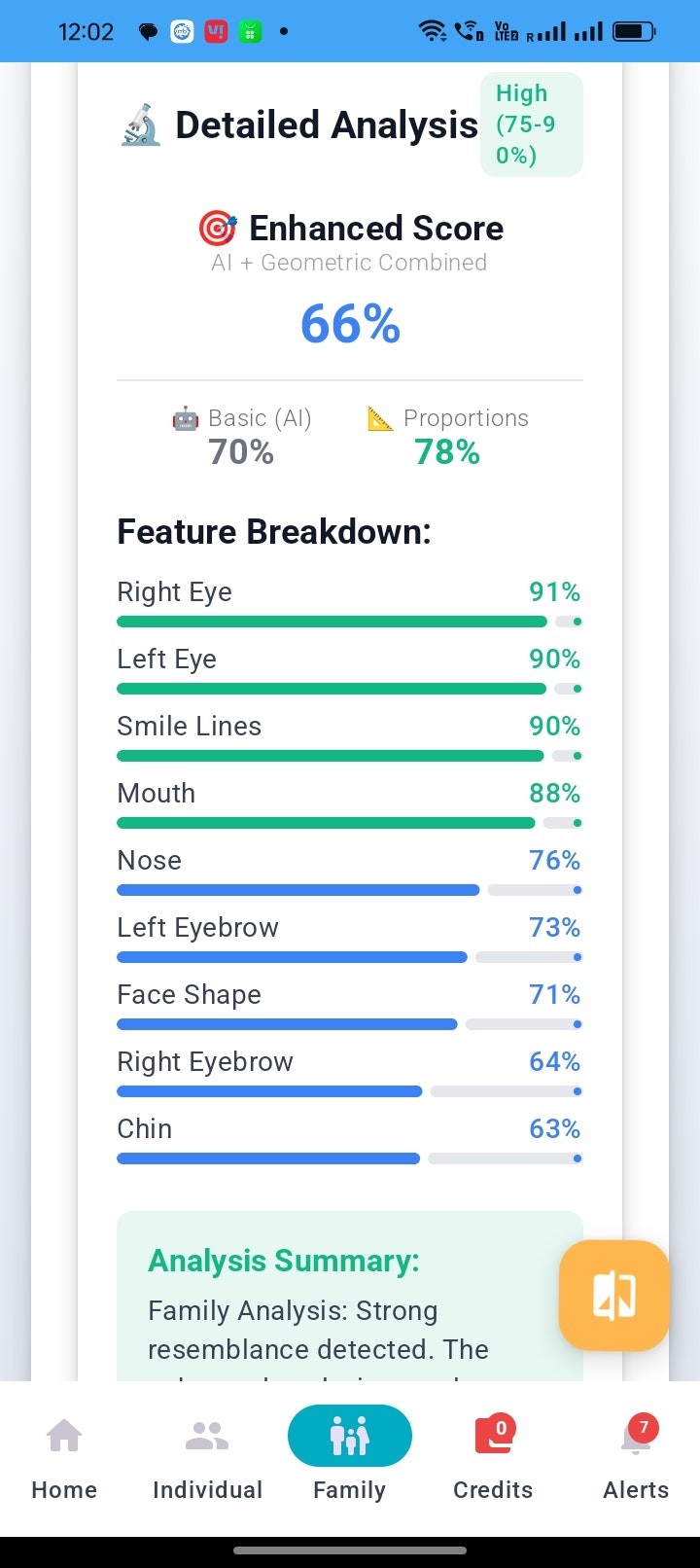
Task: Tap the High (75-90%) badge
Action: (x=531, y=125)
